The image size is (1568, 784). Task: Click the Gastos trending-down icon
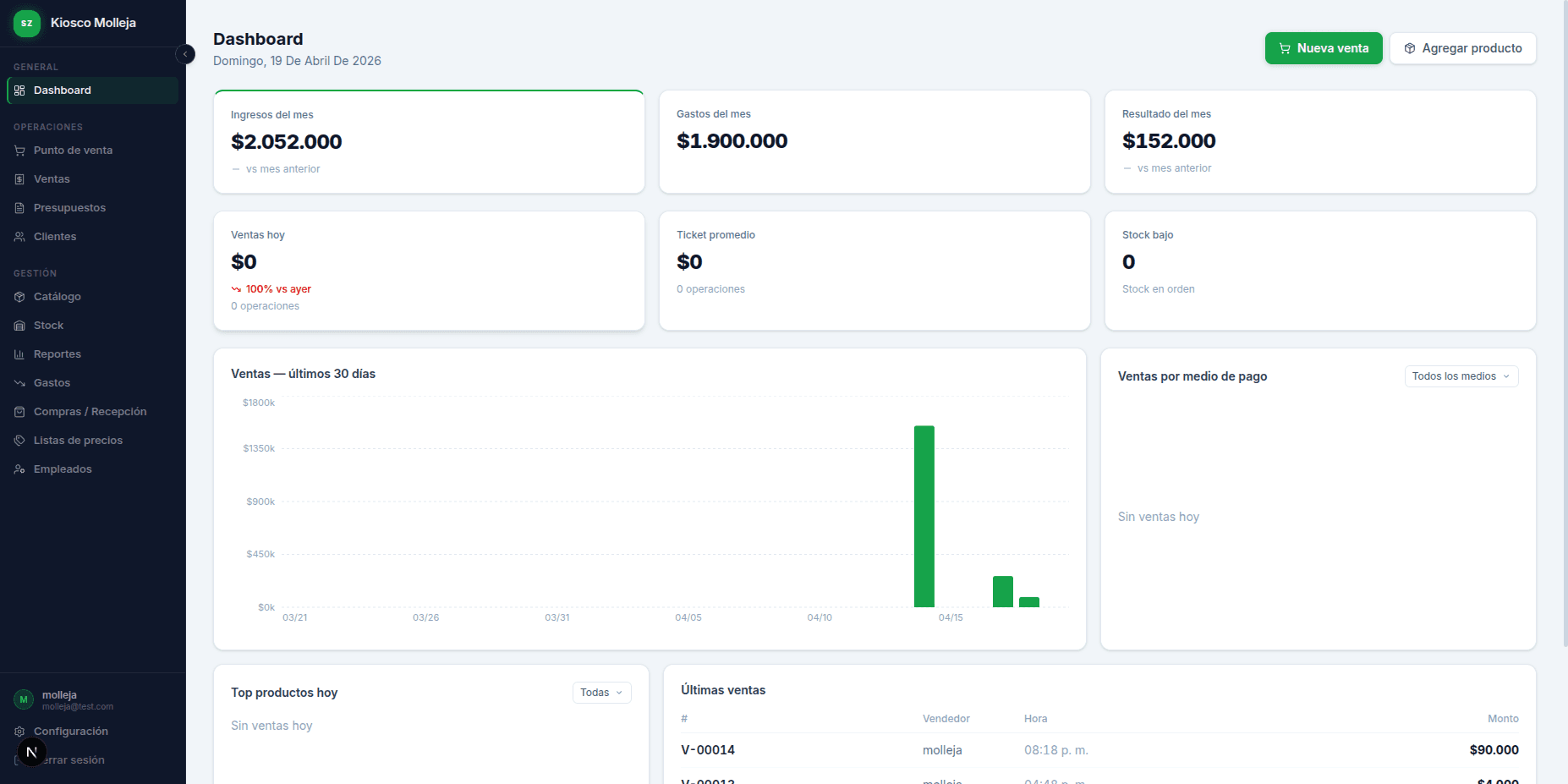[19, 383]
